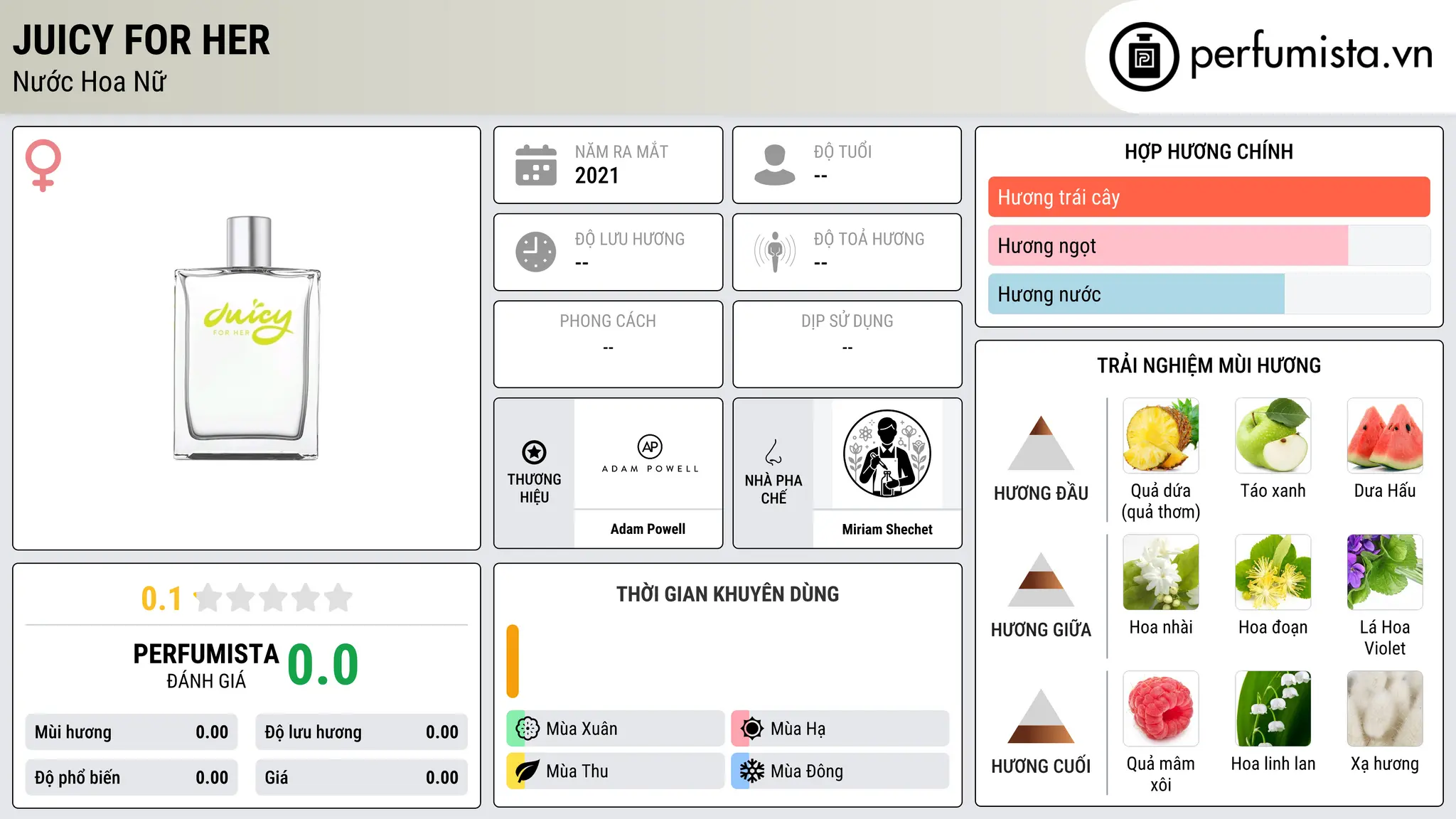Click the Hương giữa pyramid icon
Viewport: 1456px width, 819px height.
(1041, 579)
